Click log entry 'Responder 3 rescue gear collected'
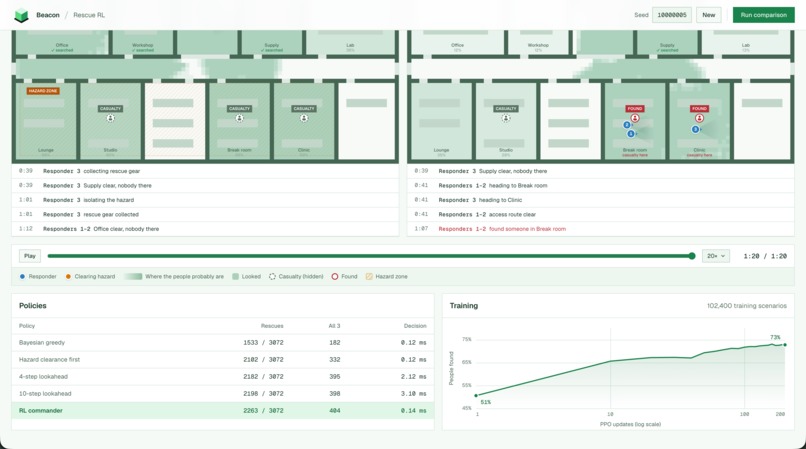The width and height of the screenshot is (806, 449). [x=205, y=214]
